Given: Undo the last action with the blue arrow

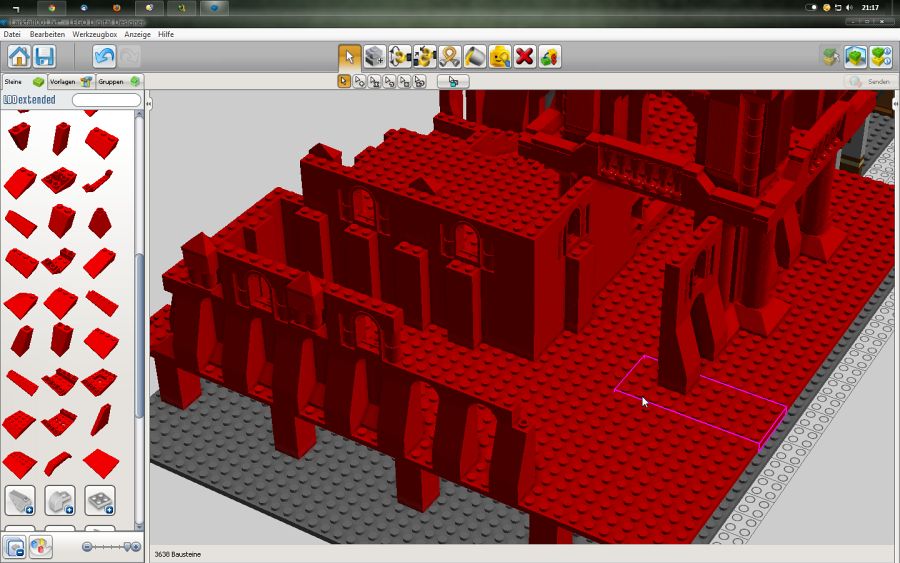Looking at the screenshot, I should 104,56.
